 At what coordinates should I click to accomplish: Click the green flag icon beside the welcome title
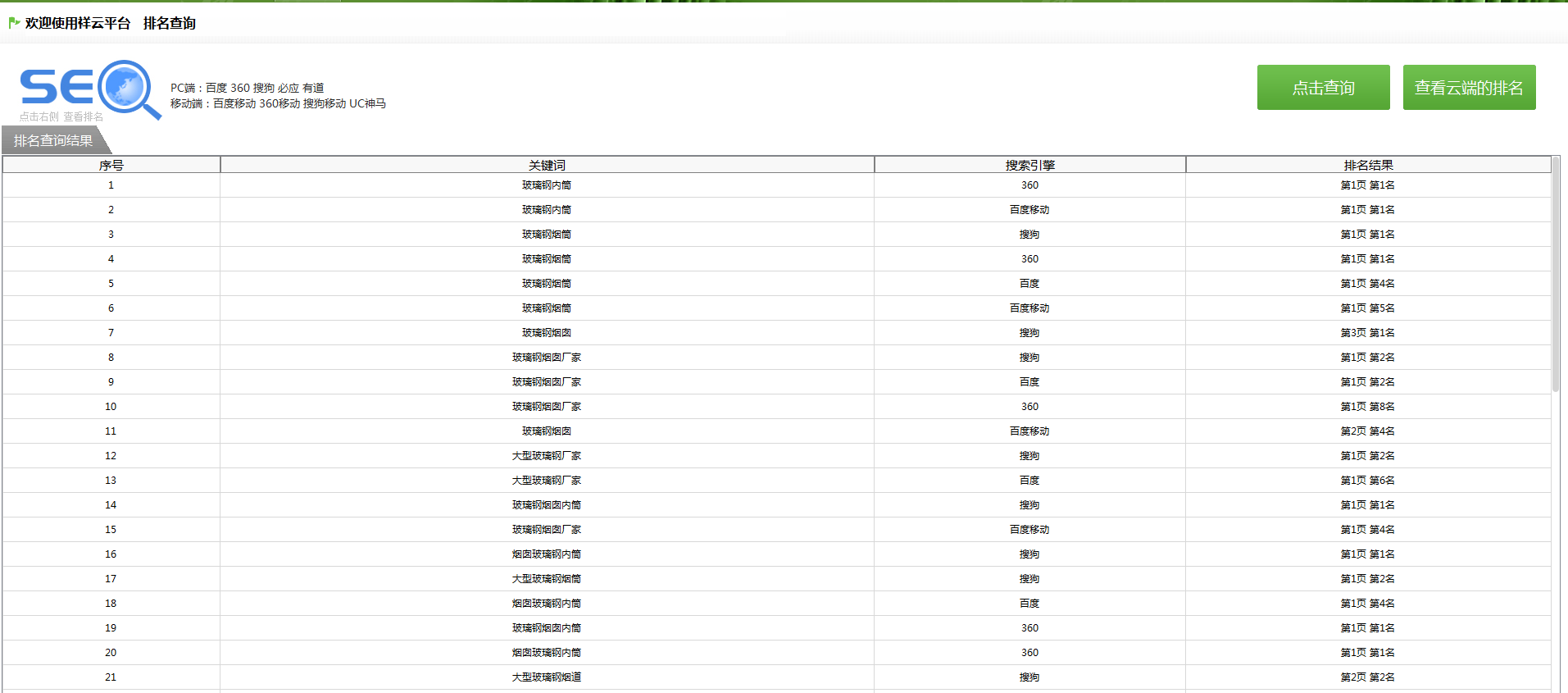(14, 23)
